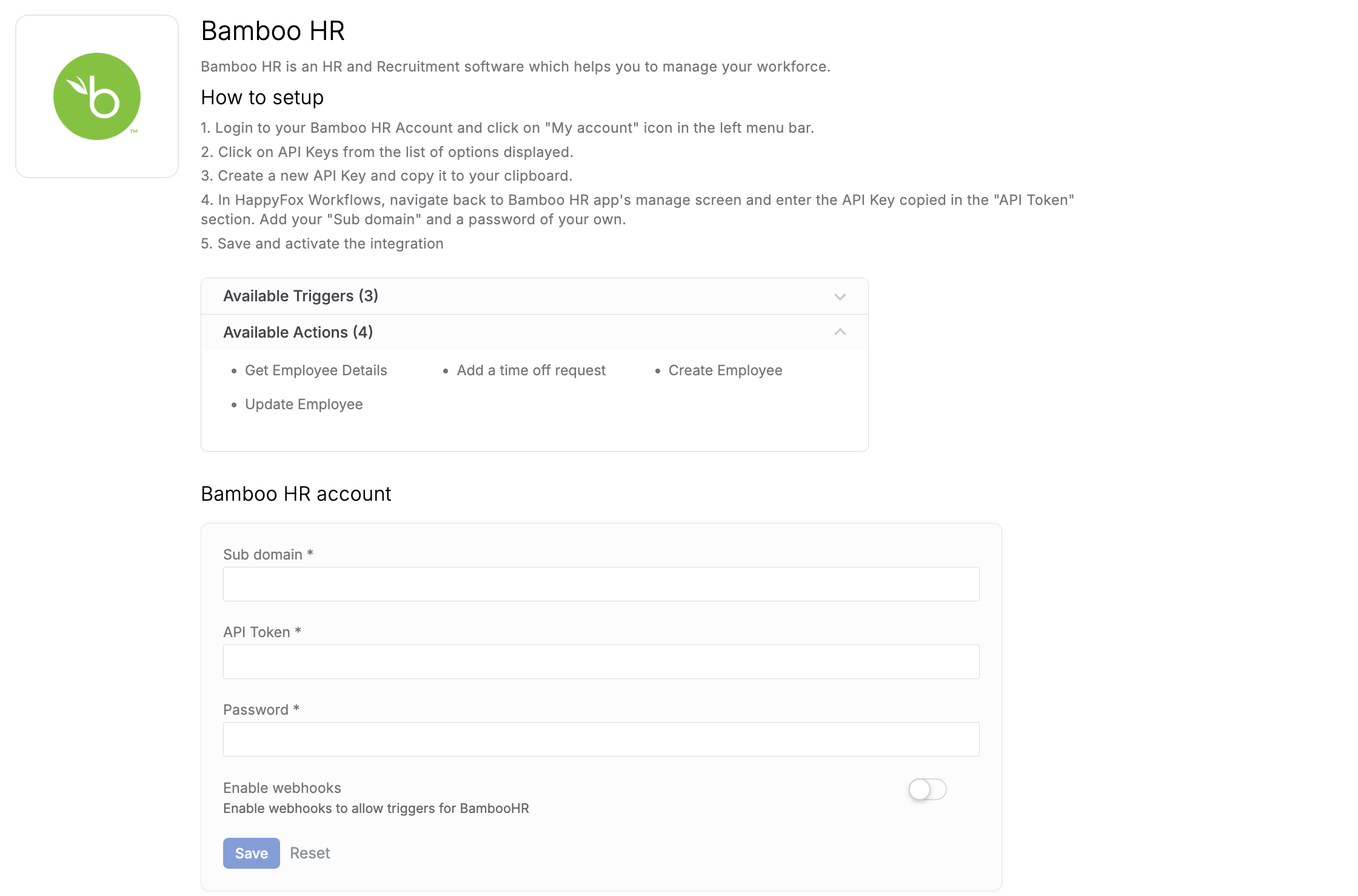Select Create Employee action item
Viewport: 1358px width, 896px height.
[725, 370]
